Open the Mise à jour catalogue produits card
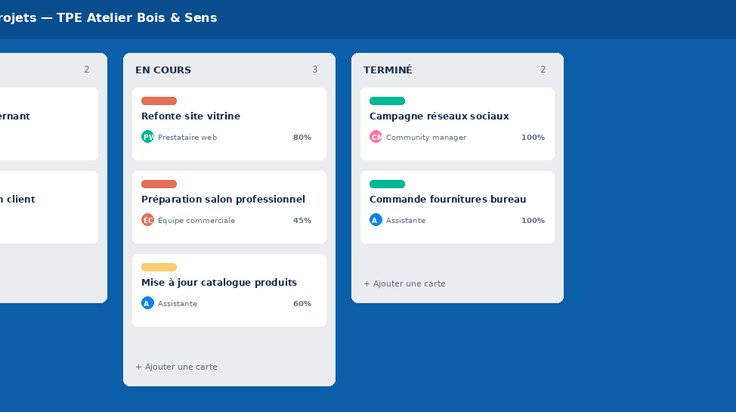Viewport: 736px width, 412px height. (x=229, y=290)
